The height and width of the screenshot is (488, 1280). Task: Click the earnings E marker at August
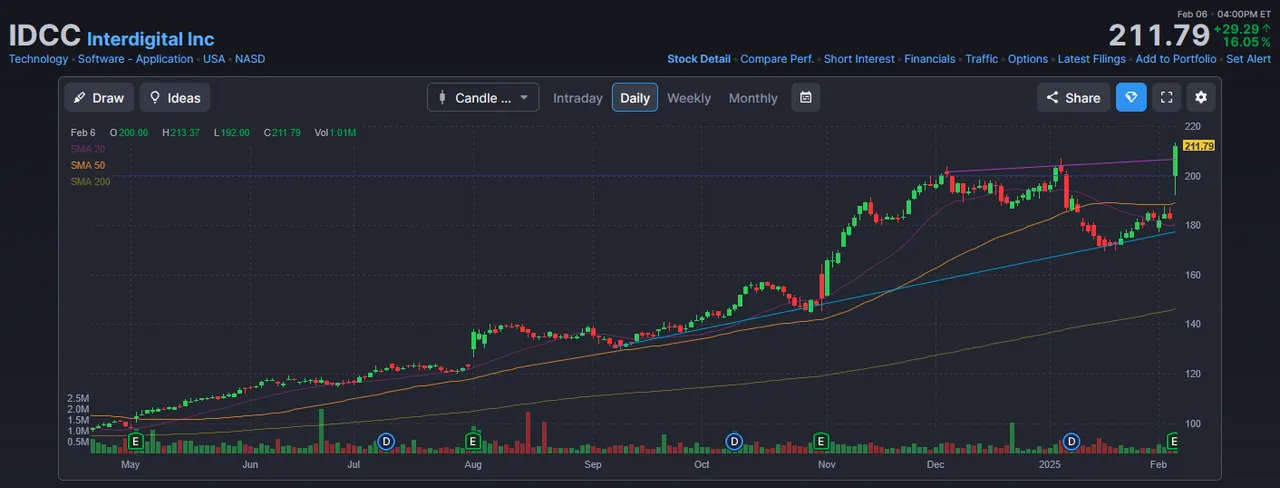(473, 441)
